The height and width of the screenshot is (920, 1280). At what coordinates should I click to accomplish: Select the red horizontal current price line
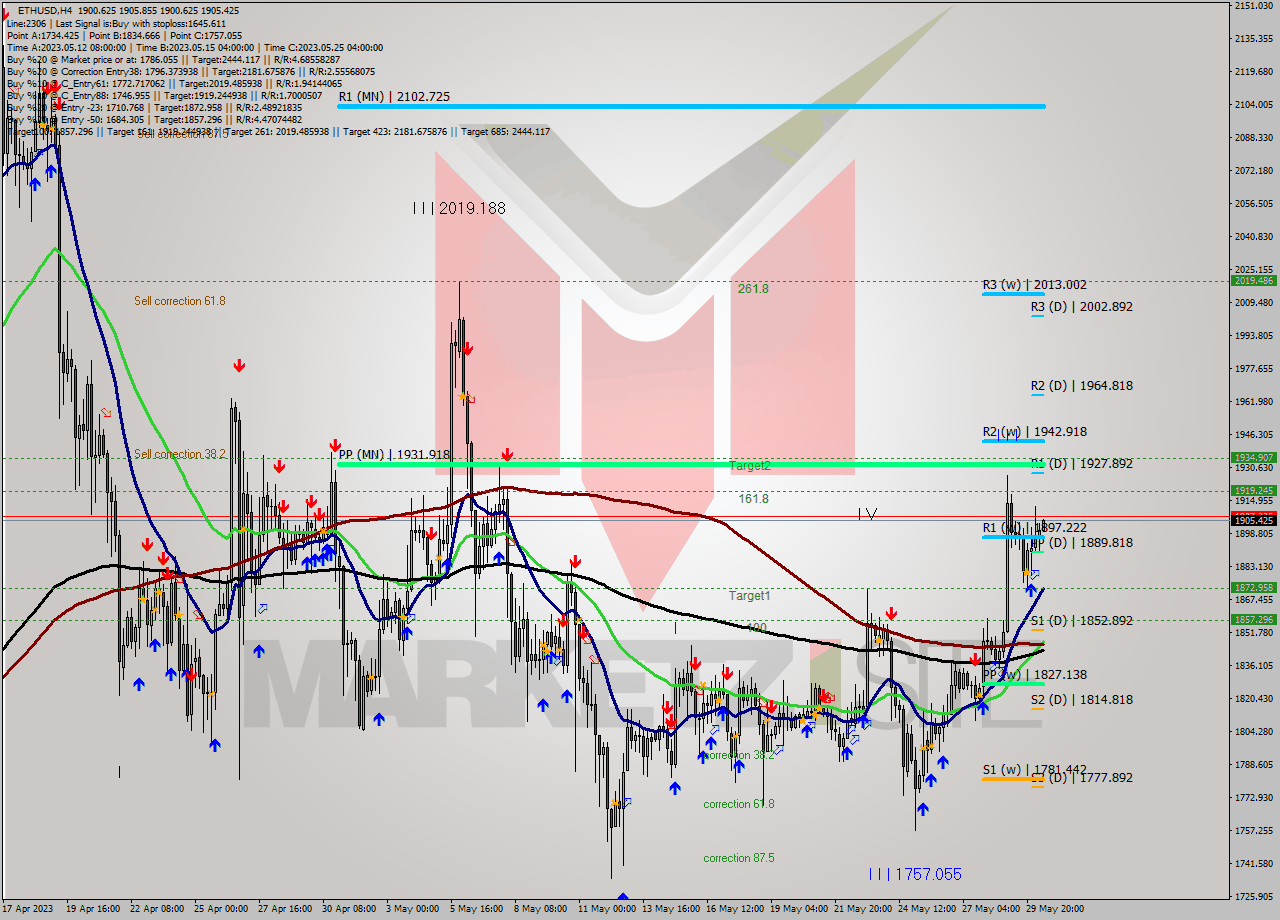tap(614, 517)
